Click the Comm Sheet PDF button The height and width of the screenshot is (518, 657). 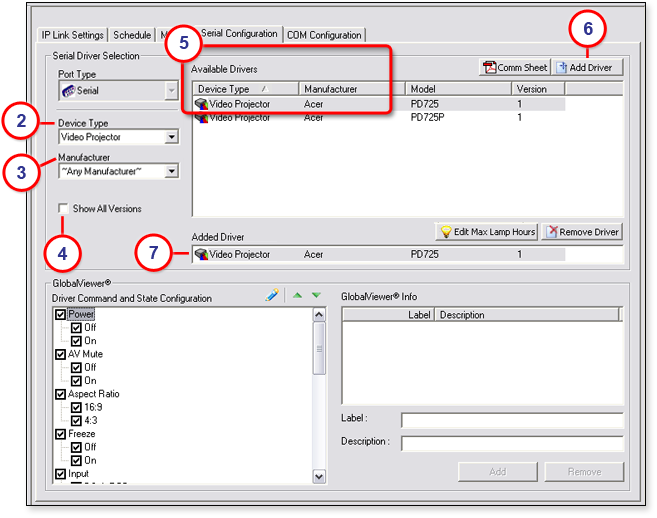(x=516, y=67)
